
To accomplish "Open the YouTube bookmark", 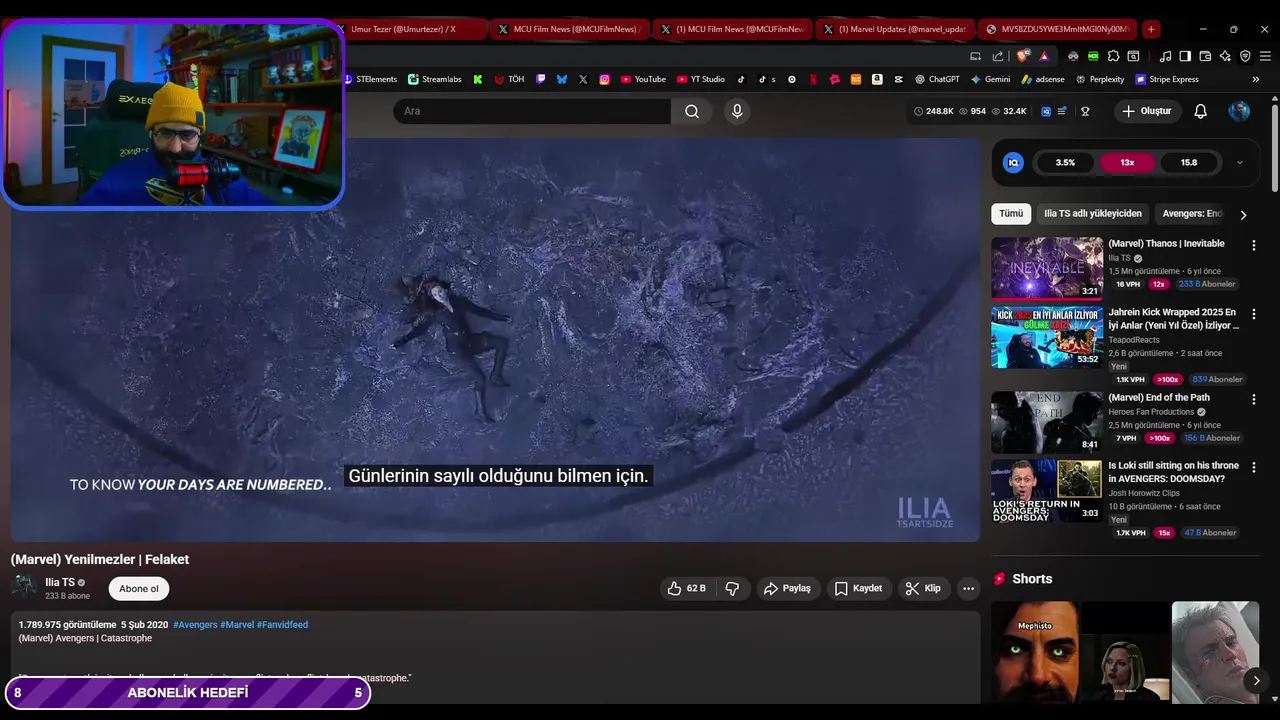I will (x=643, y=79).
